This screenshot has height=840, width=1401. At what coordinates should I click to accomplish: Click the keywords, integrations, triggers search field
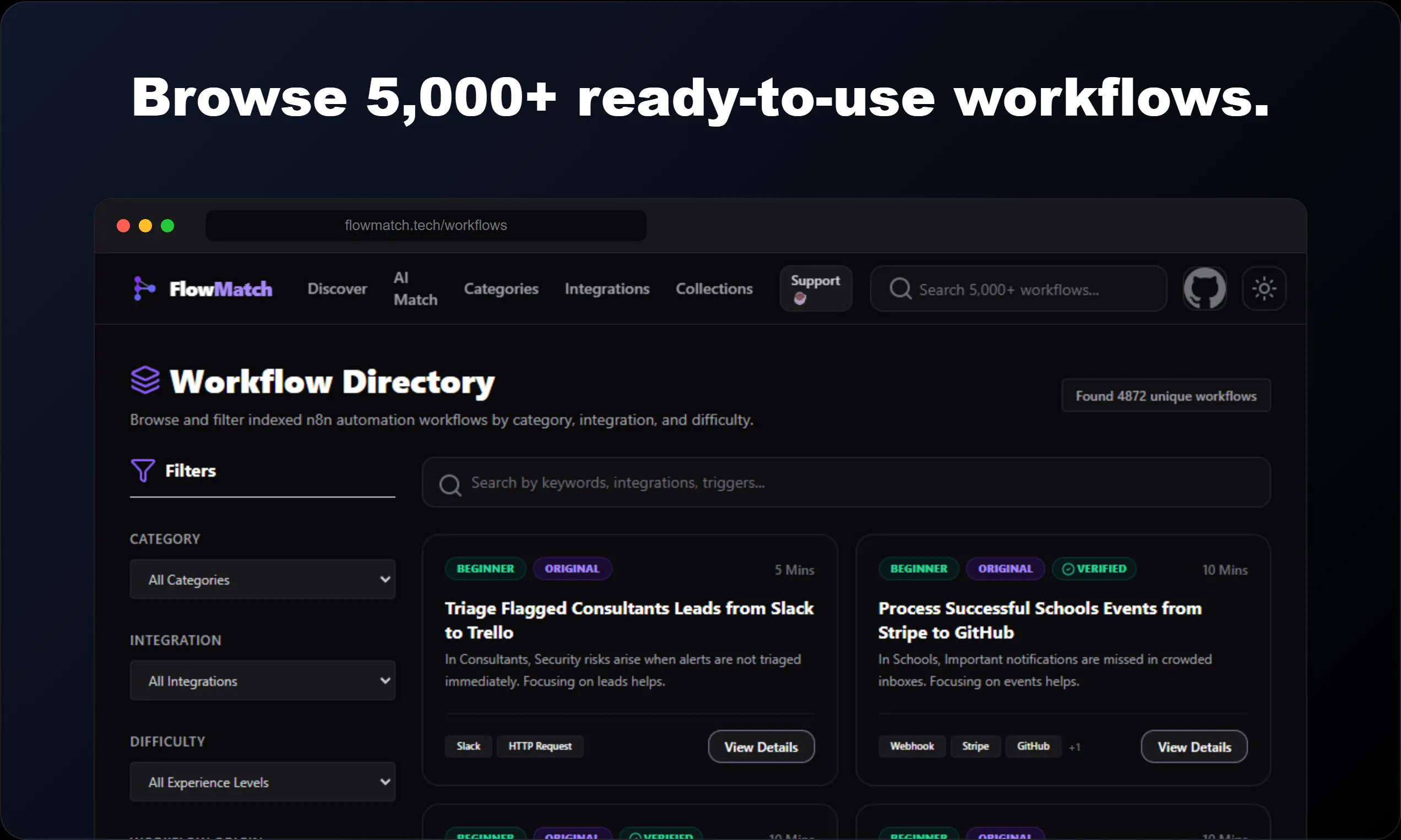click(846, 483)
